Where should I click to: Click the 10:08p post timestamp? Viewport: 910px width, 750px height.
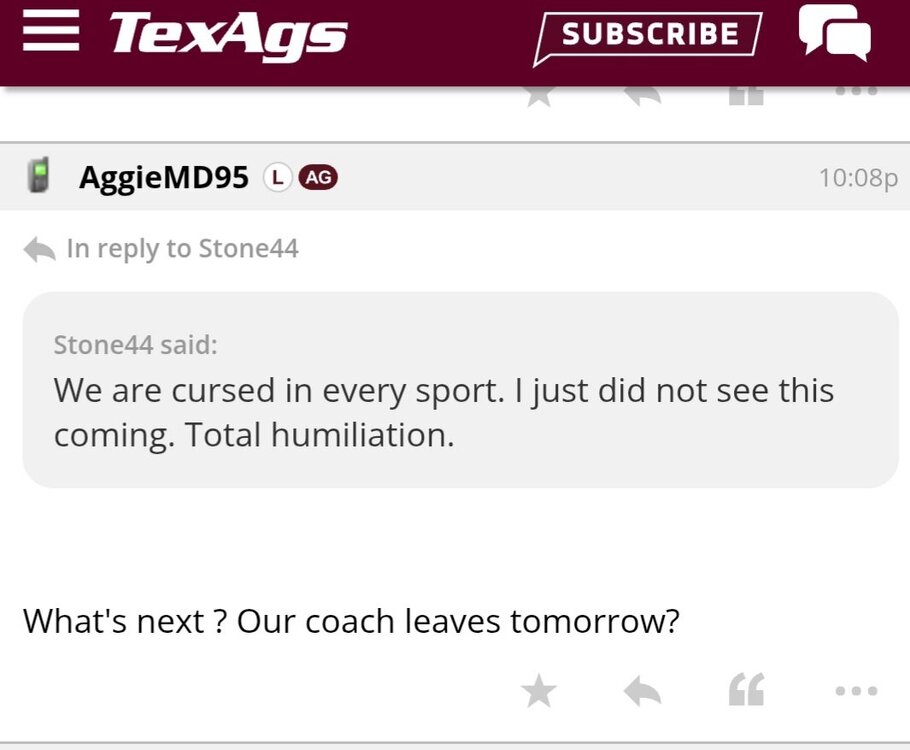tap(857, 178)
